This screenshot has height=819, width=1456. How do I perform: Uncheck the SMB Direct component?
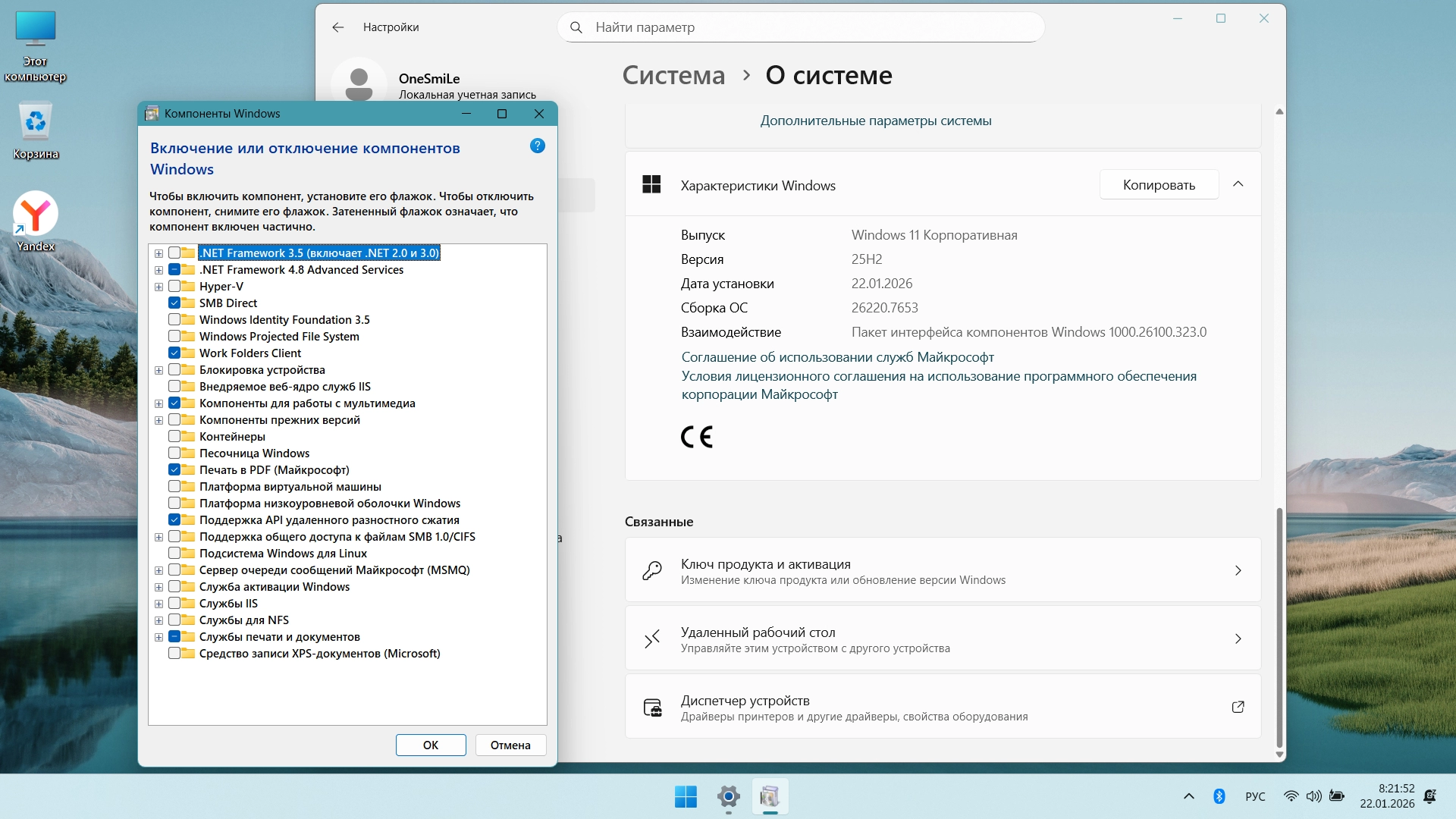click(x=174, y=303)
